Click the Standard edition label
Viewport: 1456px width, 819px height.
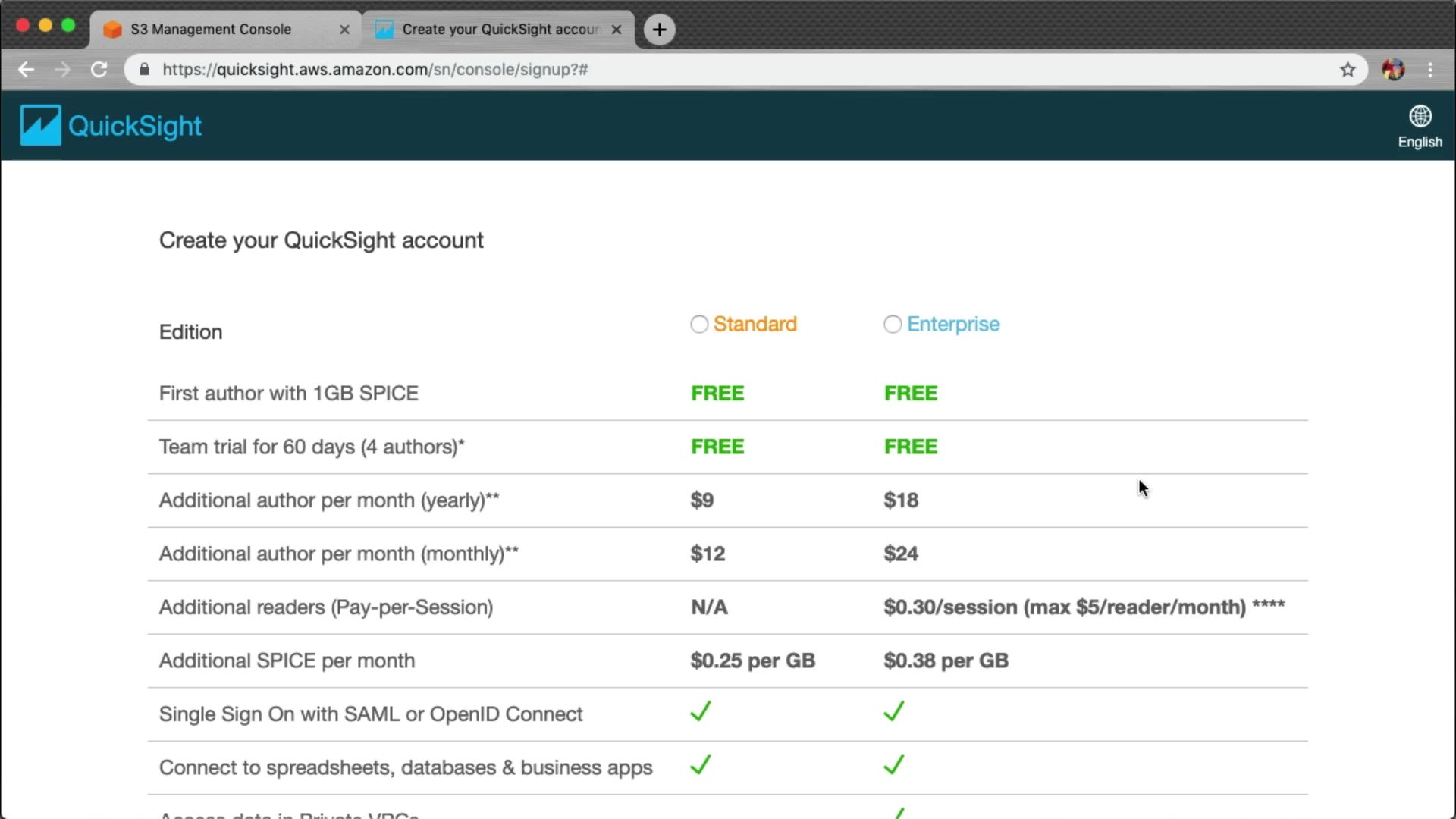[755, 325]
